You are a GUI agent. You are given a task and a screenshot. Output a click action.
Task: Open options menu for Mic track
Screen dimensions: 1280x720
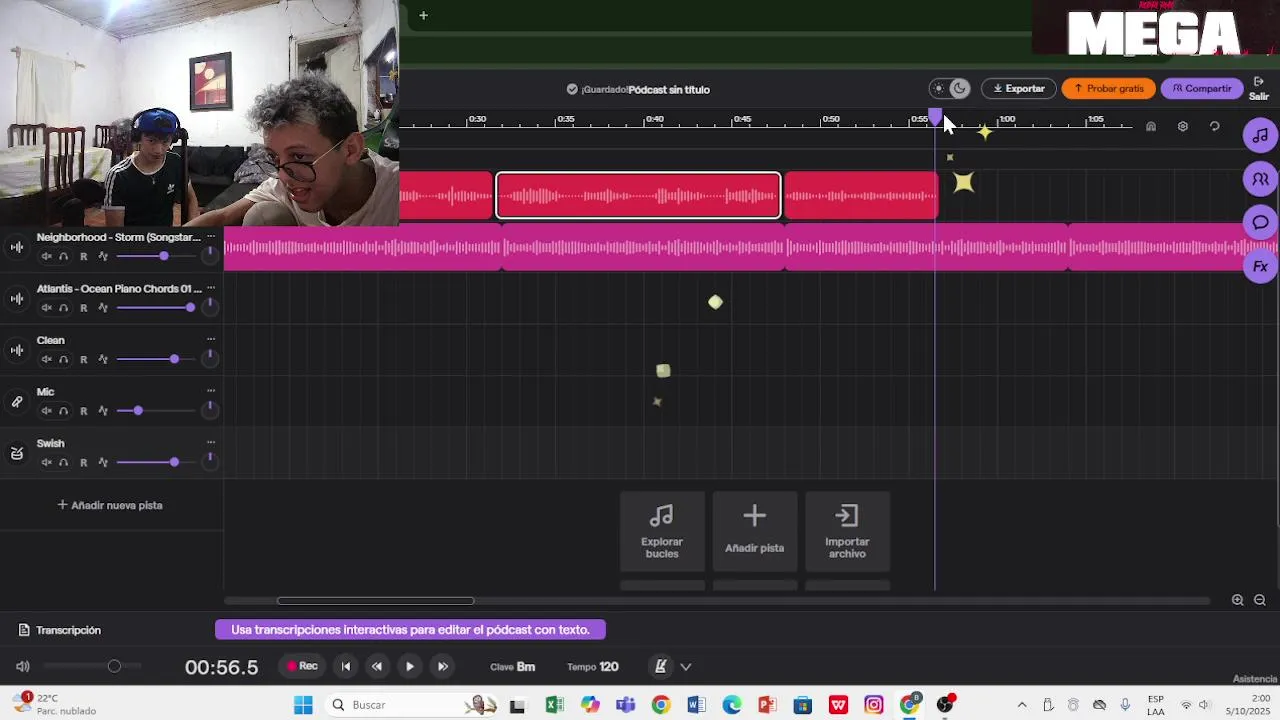[x=211, y=391]
